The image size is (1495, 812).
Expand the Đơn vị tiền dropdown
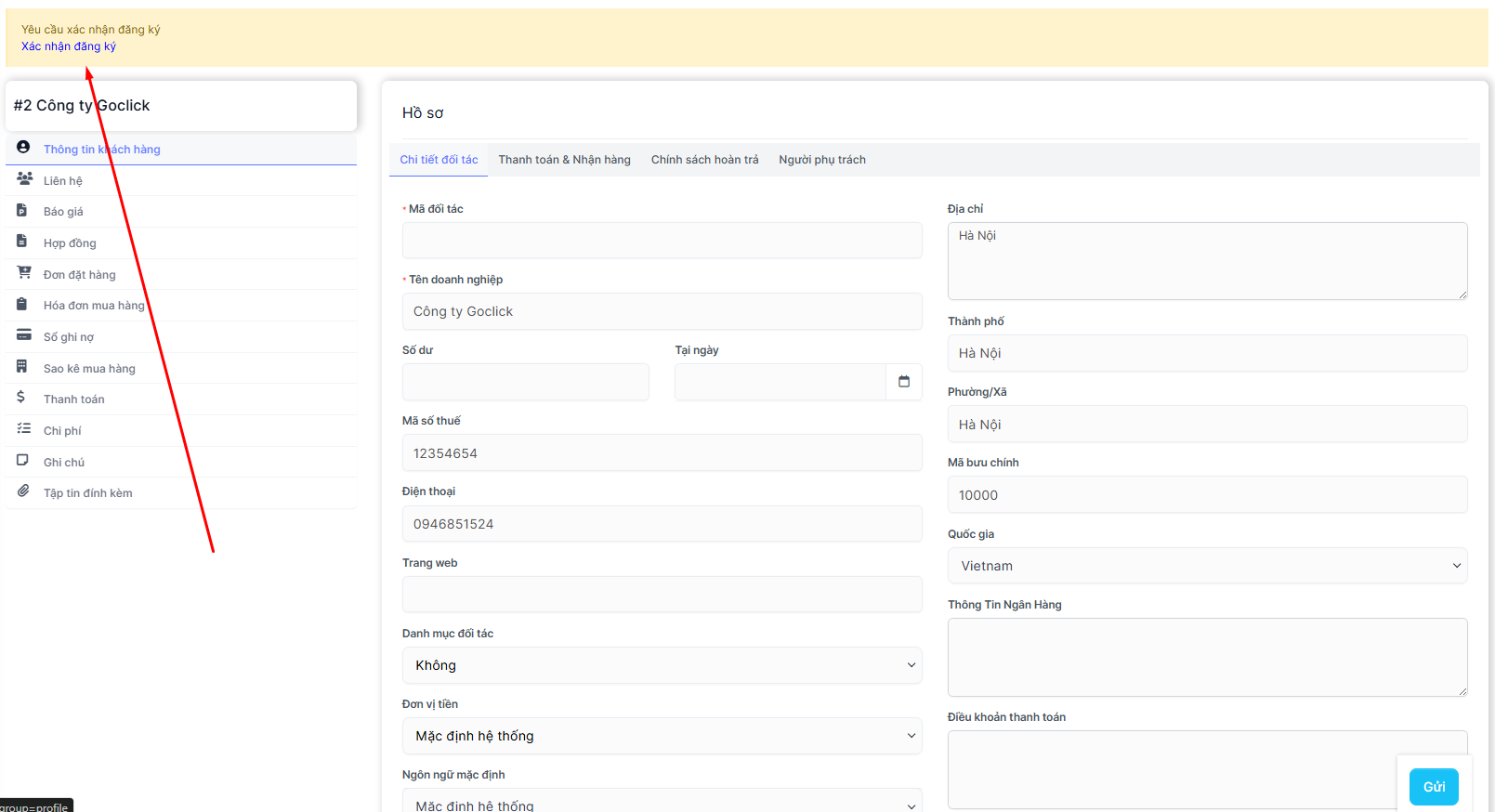[662, 736]
